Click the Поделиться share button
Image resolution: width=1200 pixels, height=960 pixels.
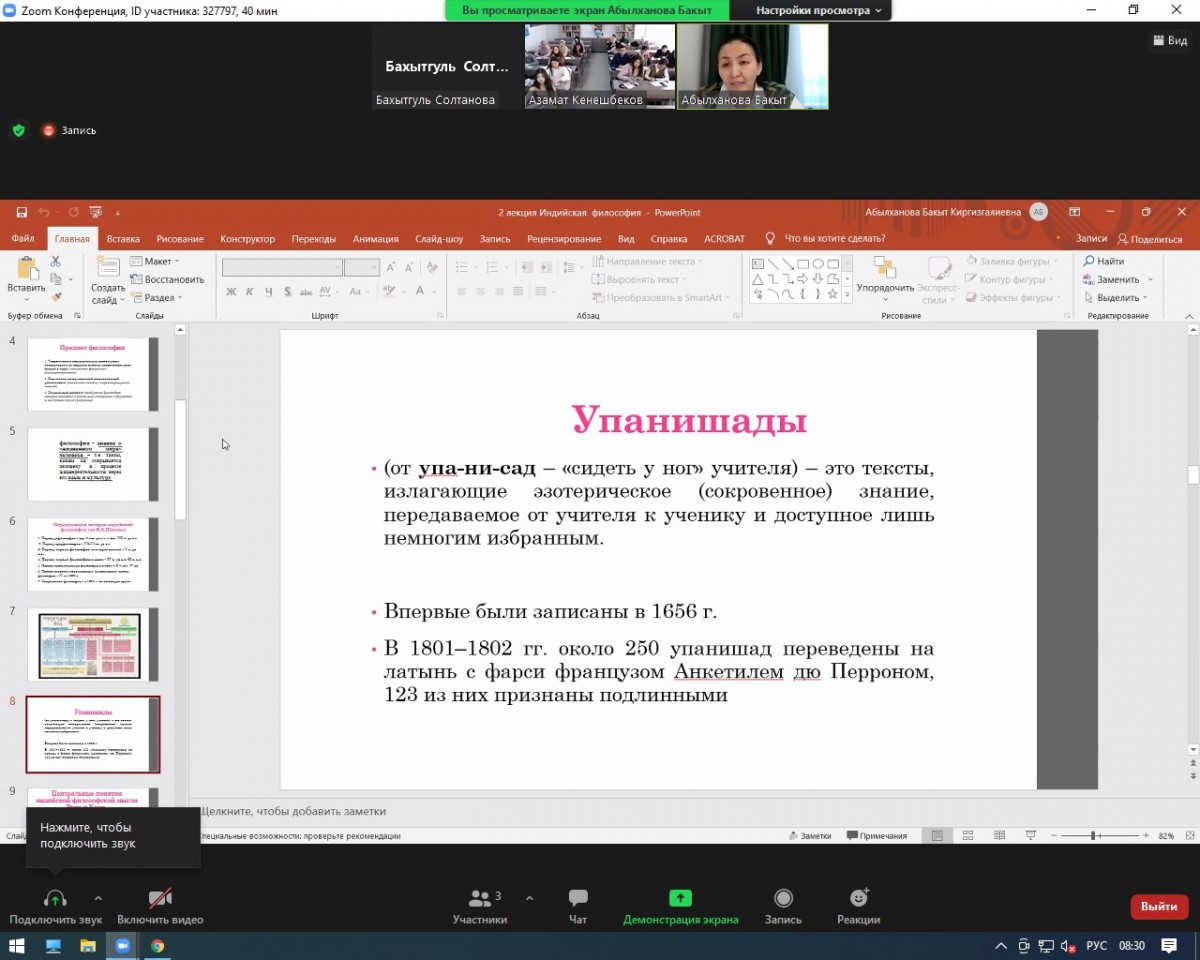click(x=1150, y=239)
